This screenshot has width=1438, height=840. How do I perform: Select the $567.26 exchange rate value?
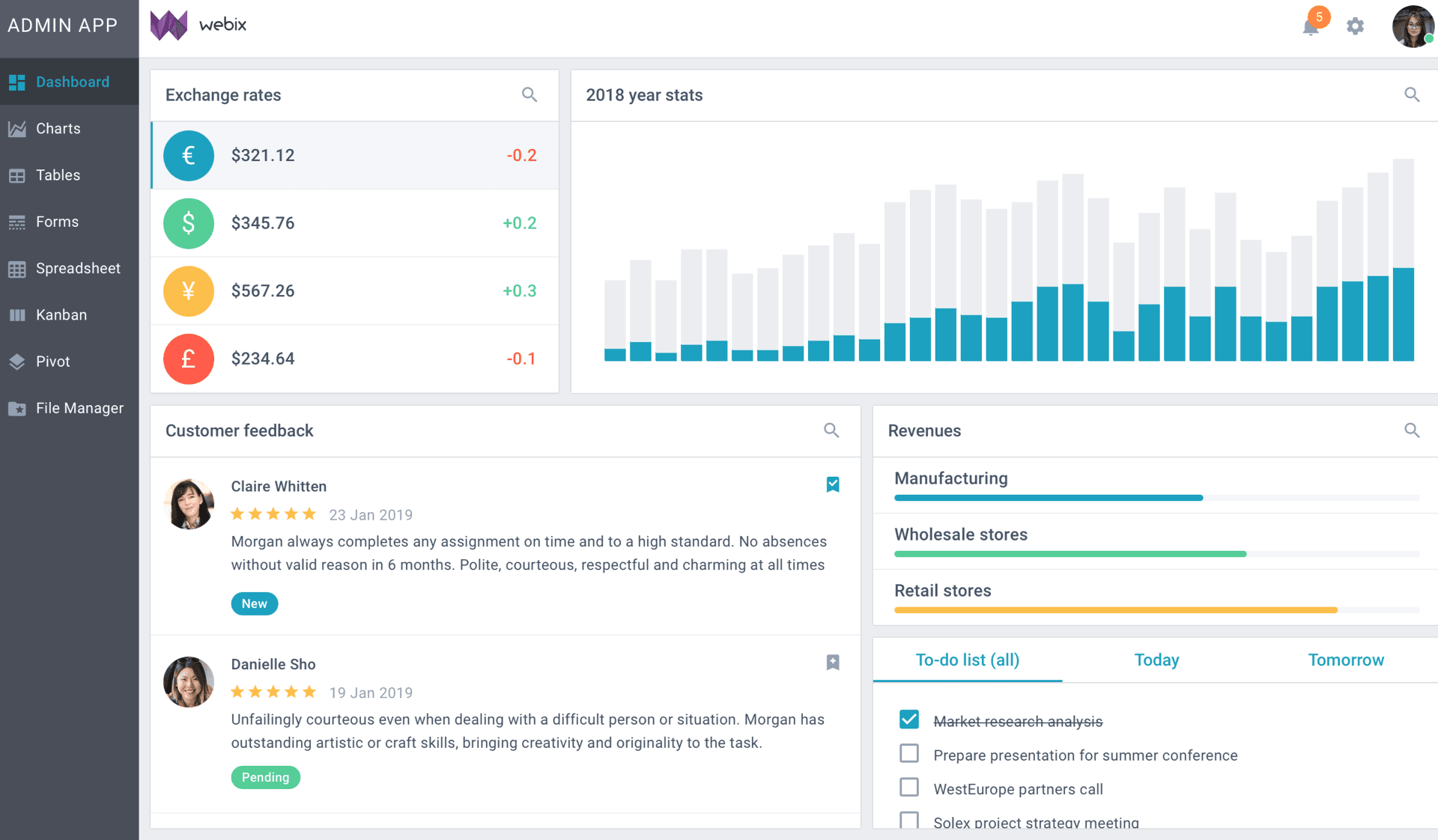pyautogui.click(x=263, y=291)
